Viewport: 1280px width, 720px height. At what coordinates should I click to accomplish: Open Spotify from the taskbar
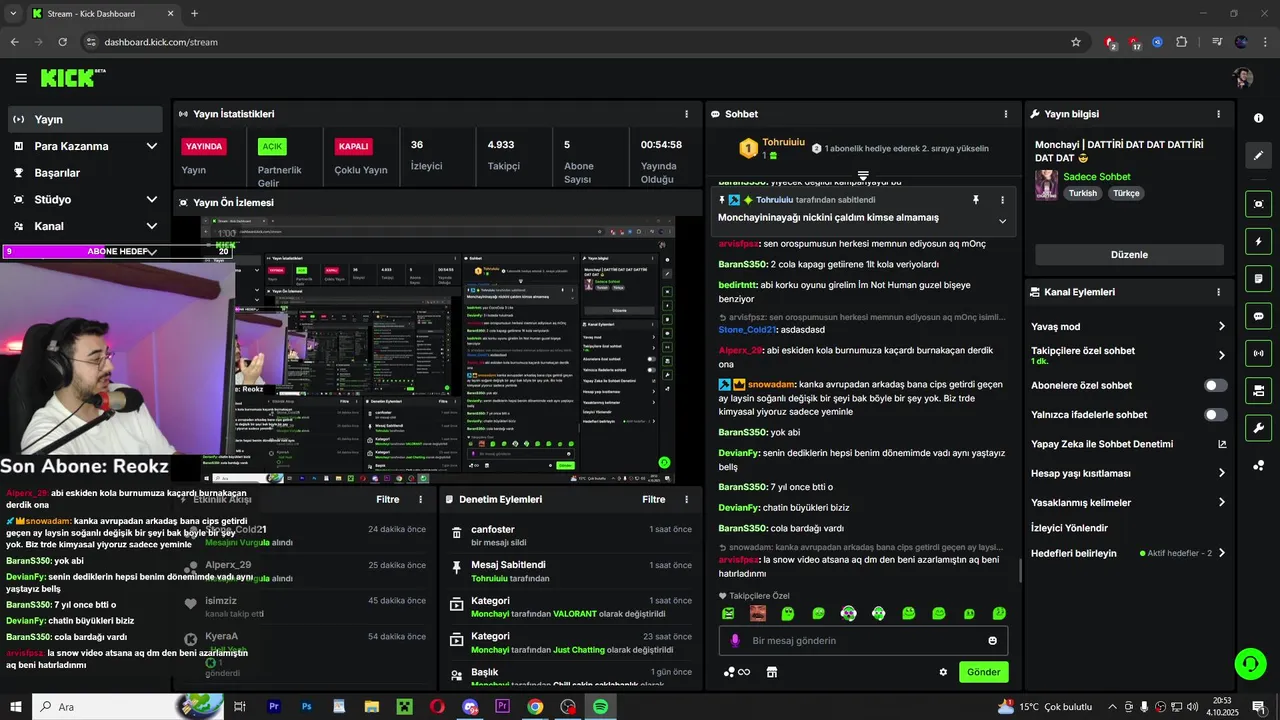point(600,707)
